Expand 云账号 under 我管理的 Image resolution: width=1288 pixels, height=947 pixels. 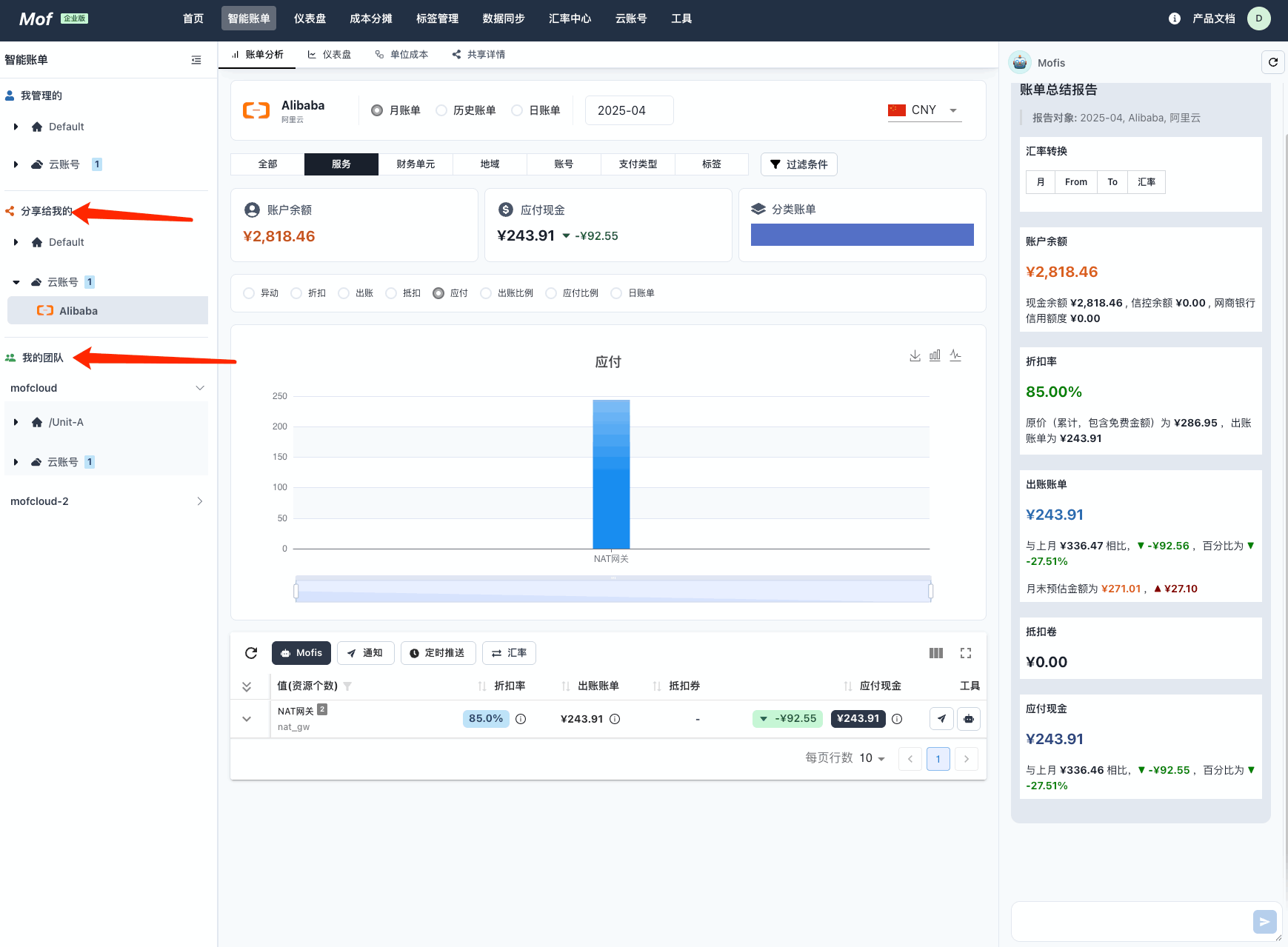[16, 164]
